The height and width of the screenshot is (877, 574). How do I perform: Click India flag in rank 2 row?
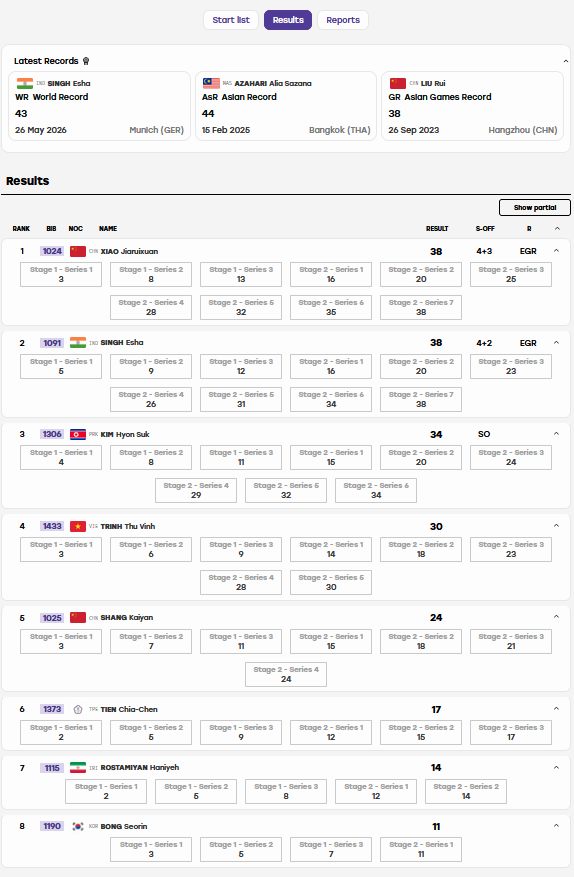point(78,342)
